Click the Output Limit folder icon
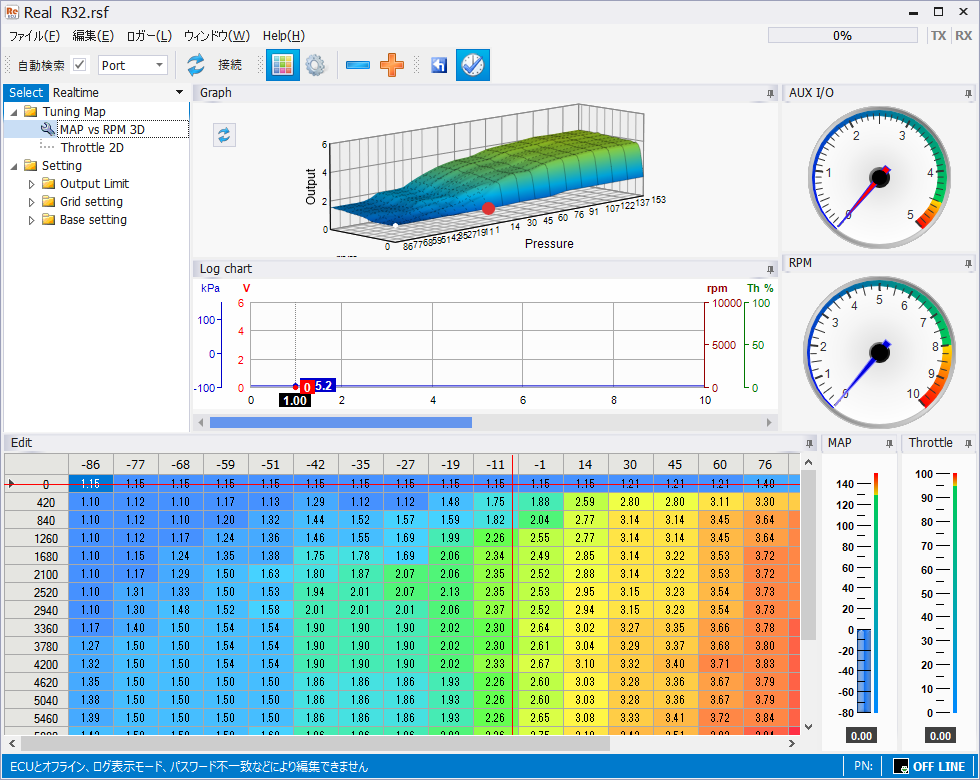 click(49, 184)
